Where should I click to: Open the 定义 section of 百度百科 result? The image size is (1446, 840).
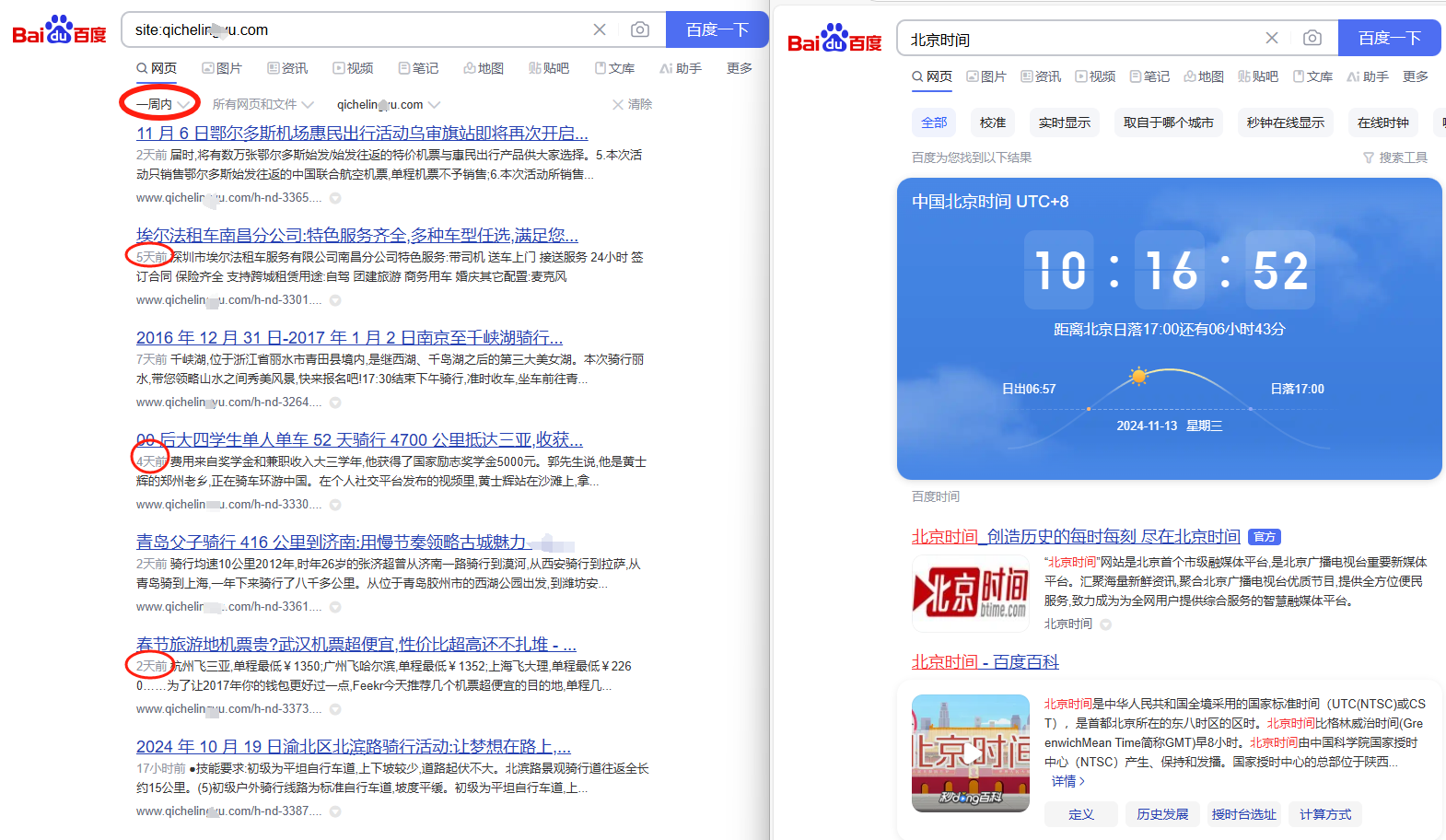coord(1081,814)
